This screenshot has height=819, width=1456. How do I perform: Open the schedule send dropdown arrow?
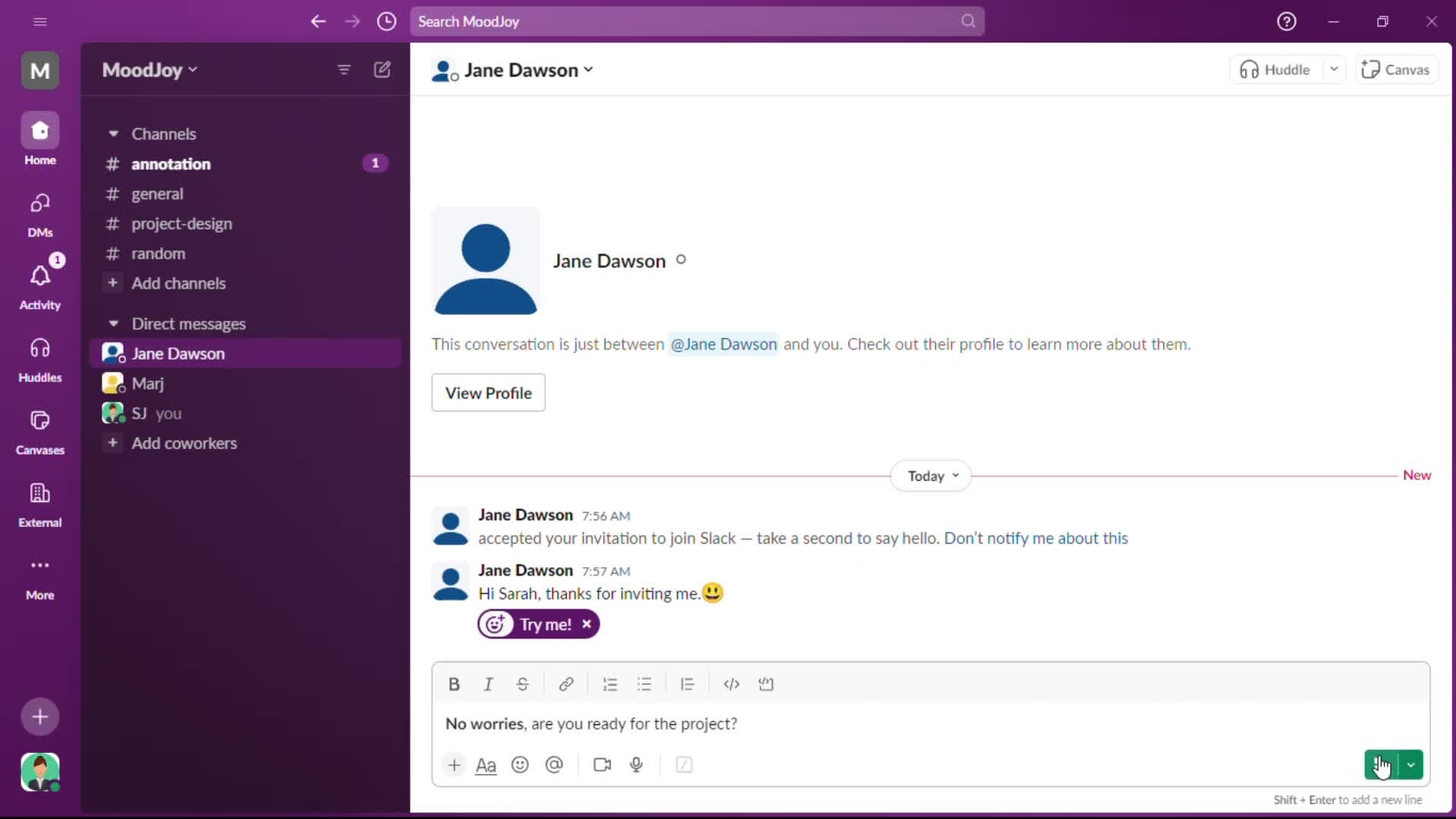(x=1411, y=765)
